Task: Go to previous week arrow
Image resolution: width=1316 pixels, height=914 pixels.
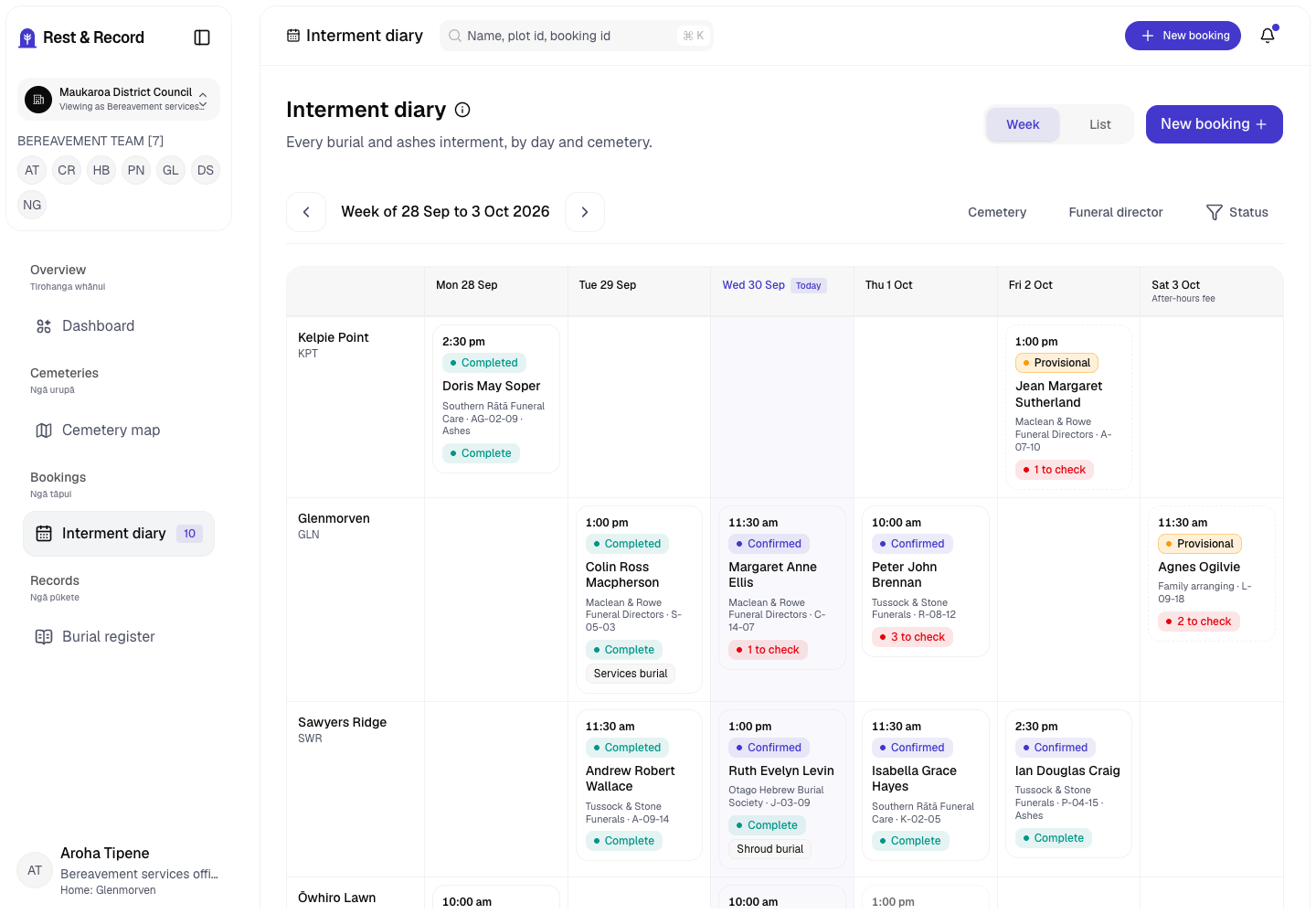Action: 306,212
